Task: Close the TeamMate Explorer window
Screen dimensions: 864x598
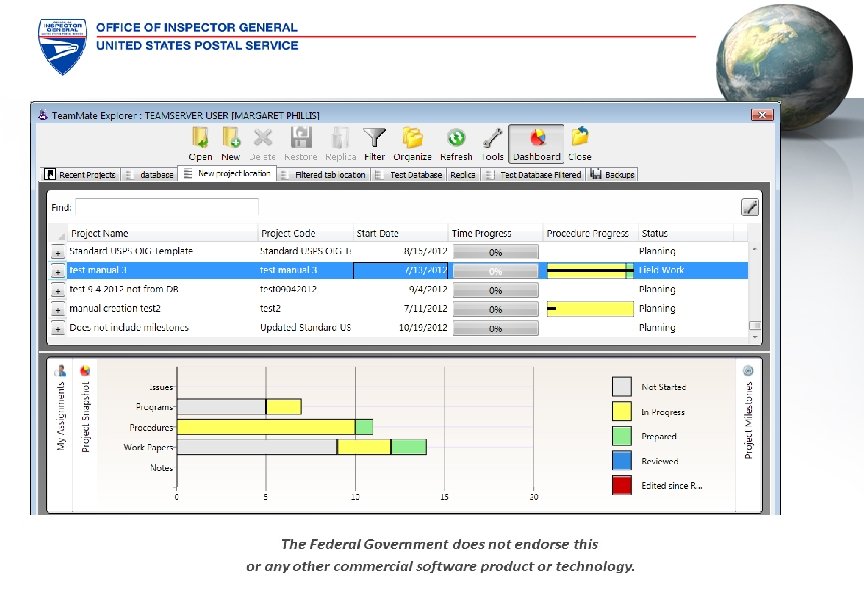Action: 762,115
